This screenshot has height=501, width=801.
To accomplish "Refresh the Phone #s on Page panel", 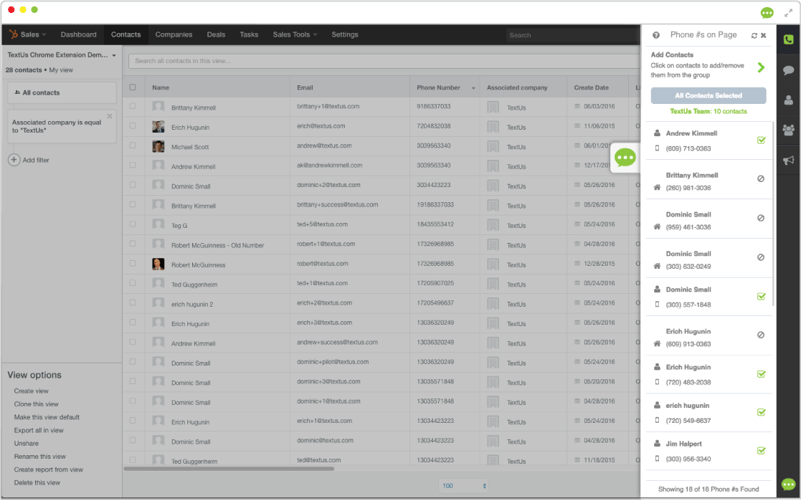I will tap(754, 35).
